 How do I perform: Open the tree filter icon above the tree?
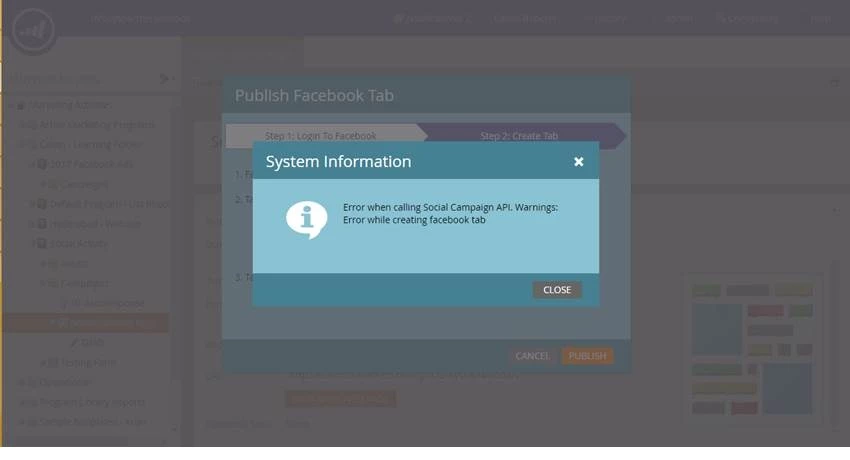[164, 79]
